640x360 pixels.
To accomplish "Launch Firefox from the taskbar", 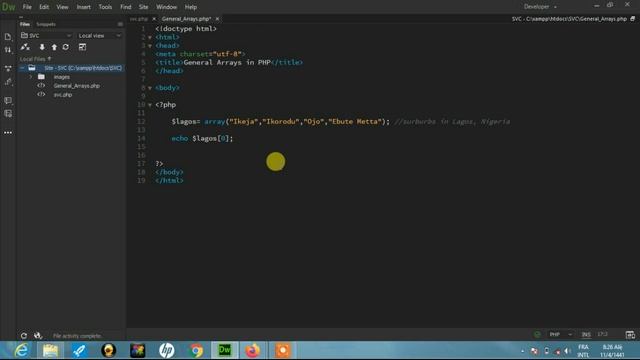I will (x=253, y=351).
